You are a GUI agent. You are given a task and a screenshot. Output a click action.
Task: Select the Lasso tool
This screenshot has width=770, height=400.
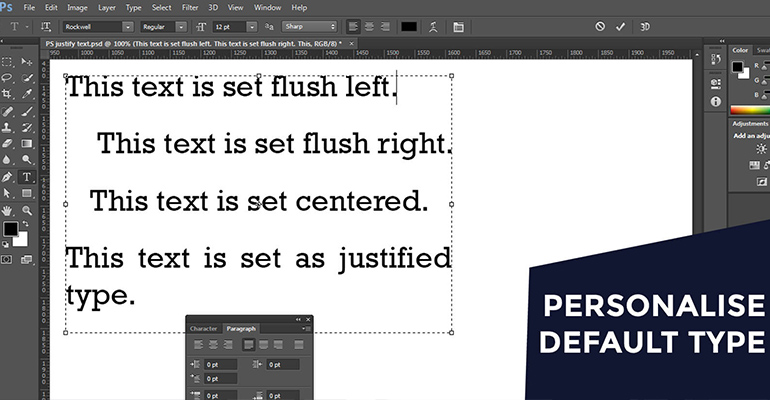tap(7, 78)
